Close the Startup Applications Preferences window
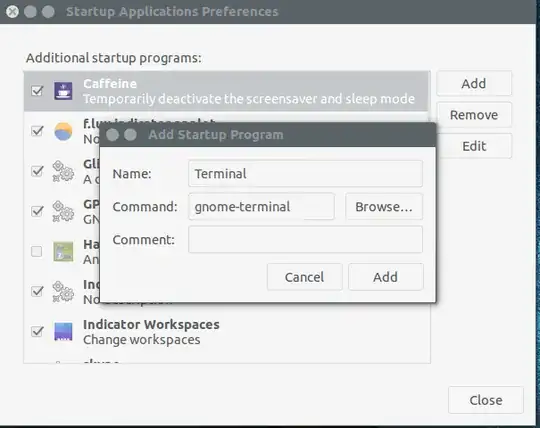 (12, 12)
